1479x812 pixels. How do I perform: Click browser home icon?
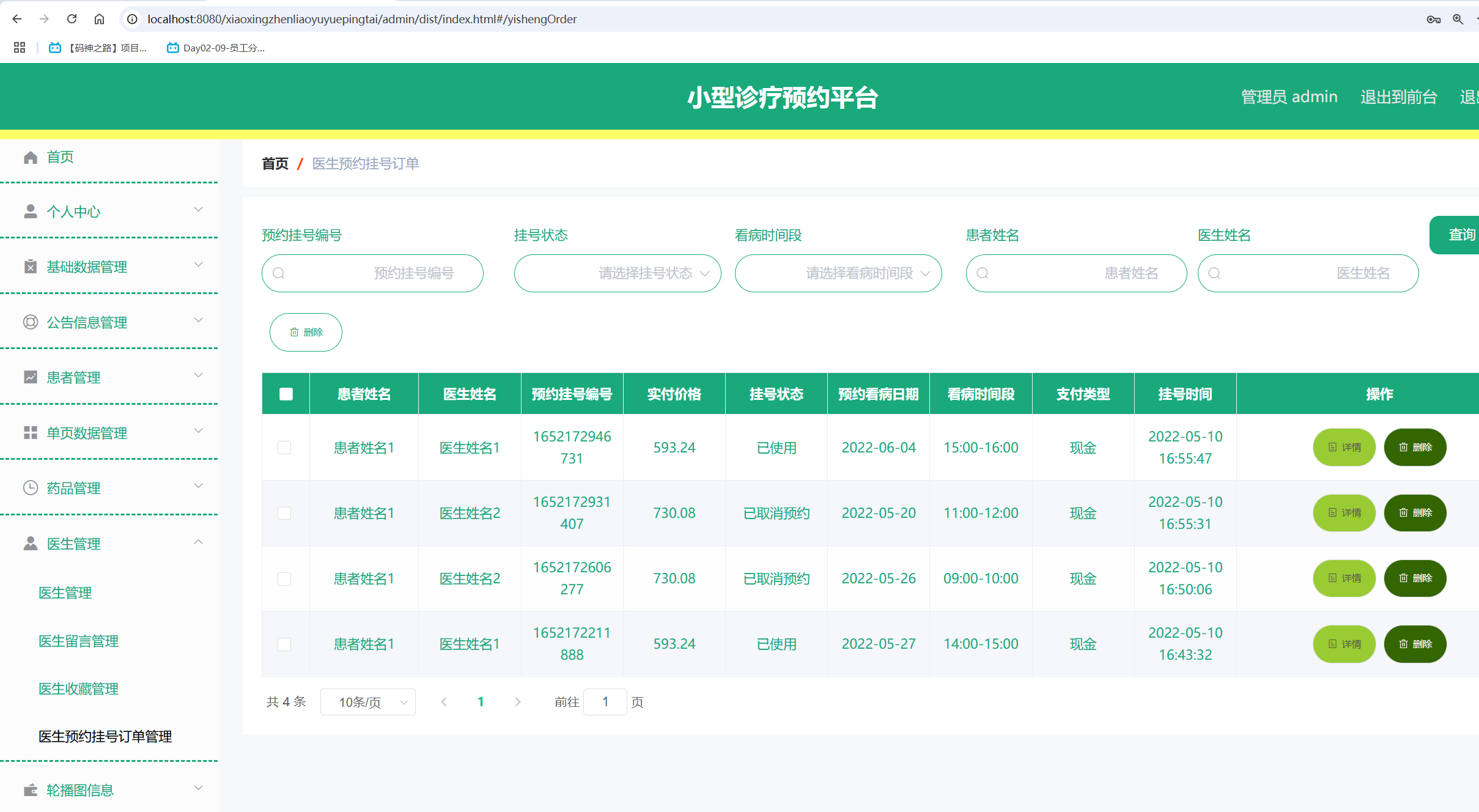point(99,19)
